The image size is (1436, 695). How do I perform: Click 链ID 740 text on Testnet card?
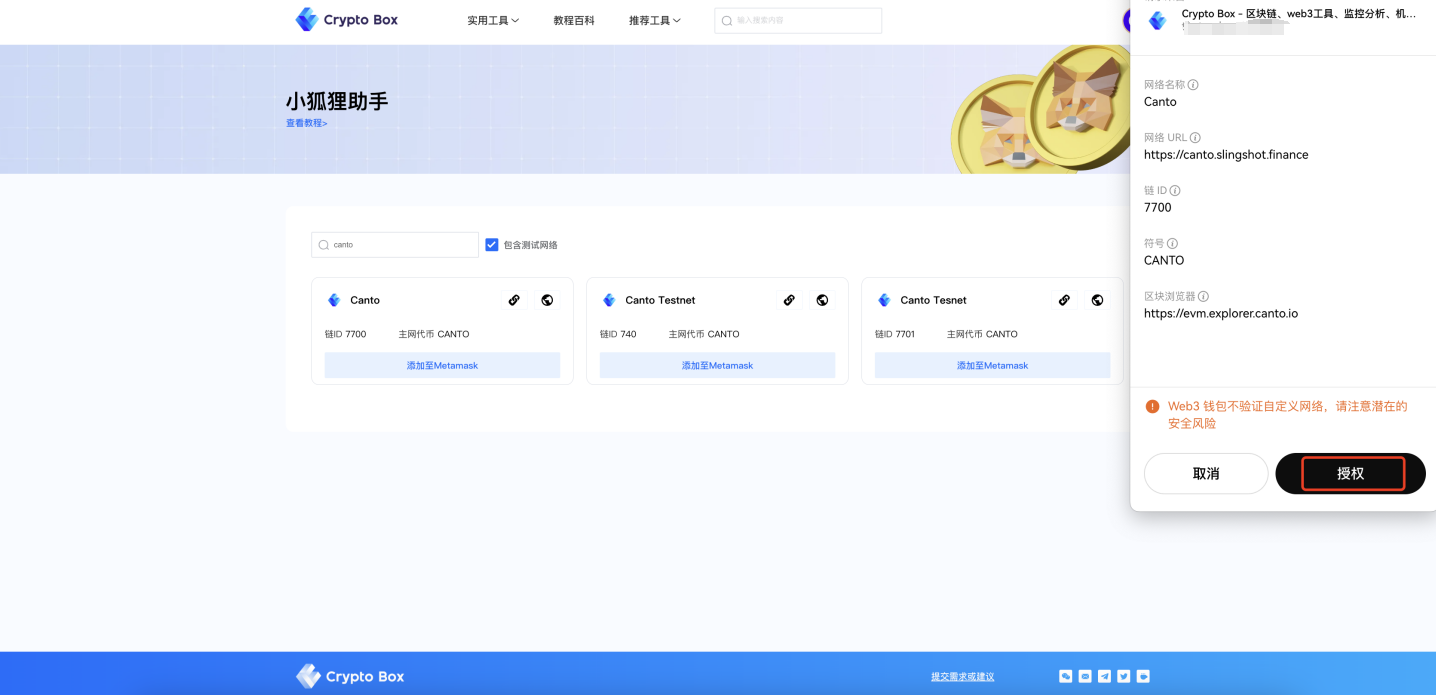618,334
